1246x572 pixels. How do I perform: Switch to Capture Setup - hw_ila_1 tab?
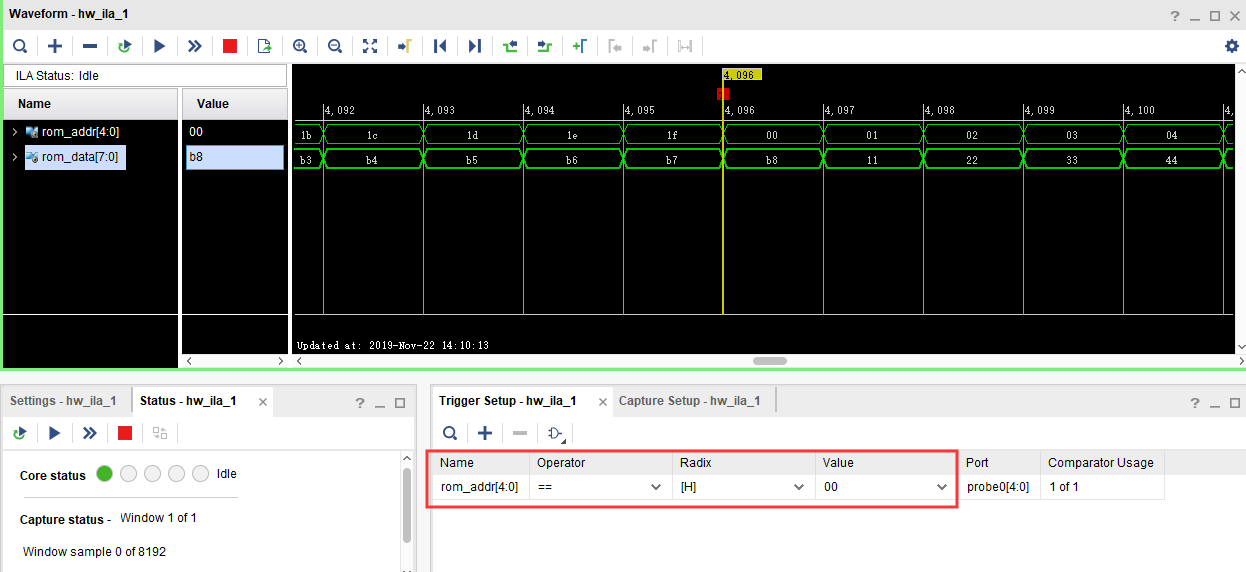(x=689, y=401)
